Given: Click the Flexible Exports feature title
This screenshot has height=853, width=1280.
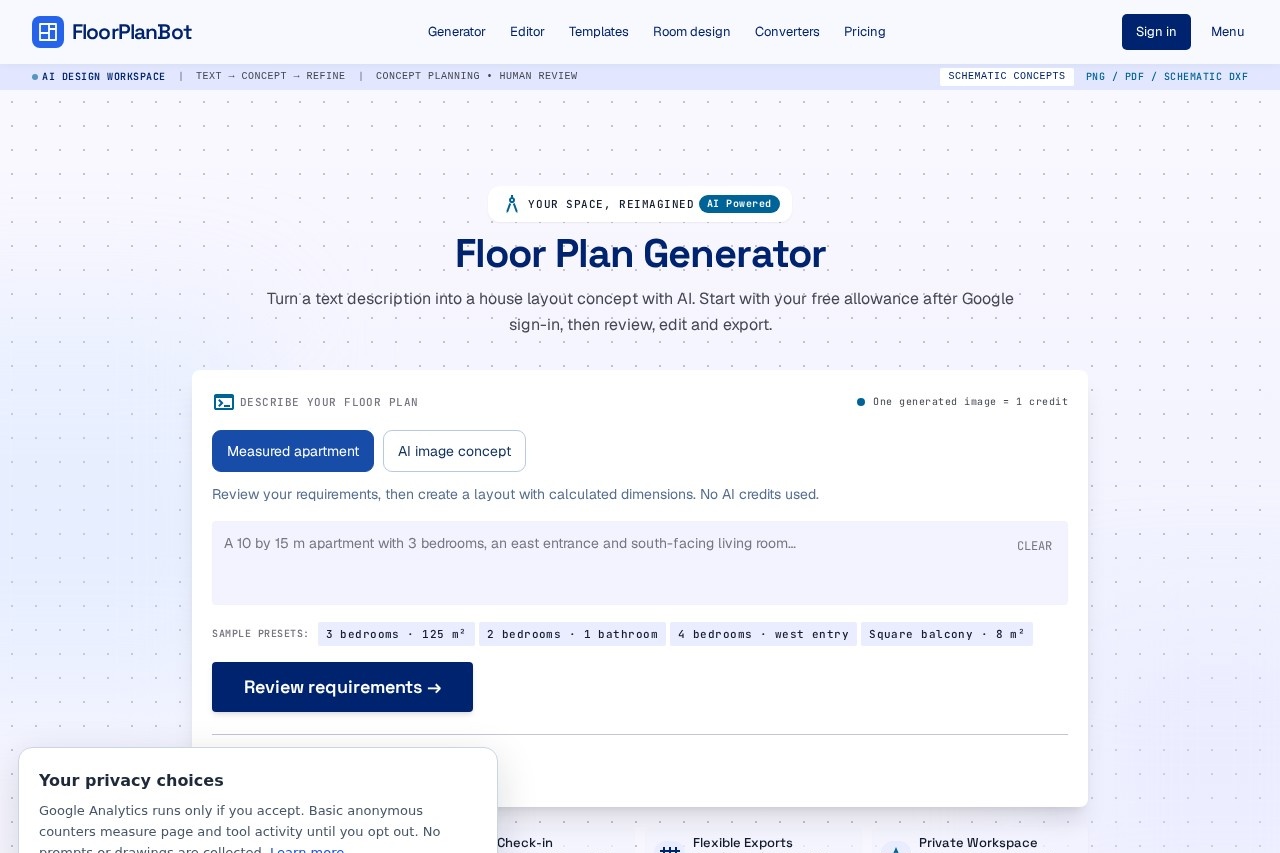Looking at the screenshot, I should tap(743, 843).
